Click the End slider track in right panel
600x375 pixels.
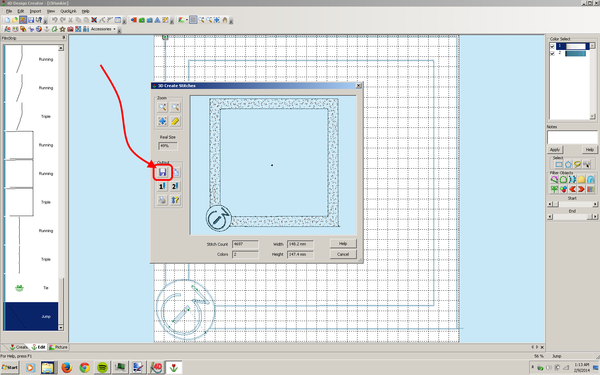pos(572,217)
